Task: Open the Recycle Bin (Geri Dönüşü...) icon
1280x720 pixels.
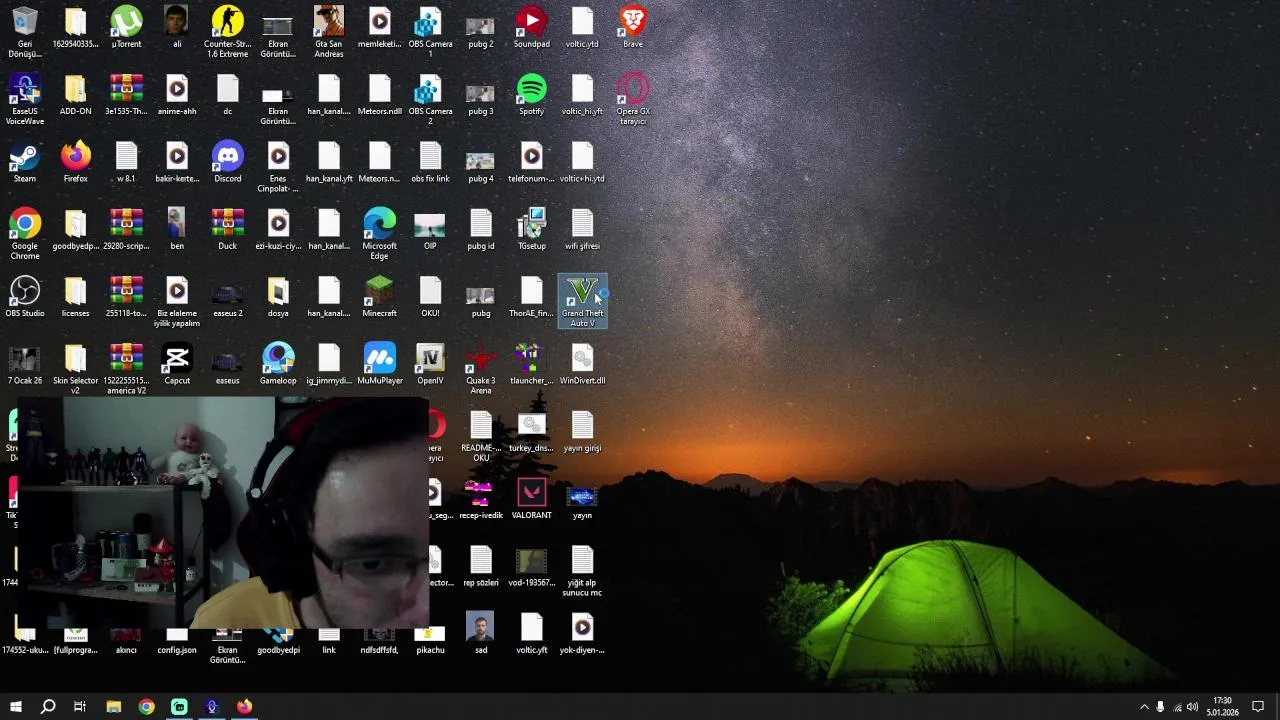Action: (24, 31)
